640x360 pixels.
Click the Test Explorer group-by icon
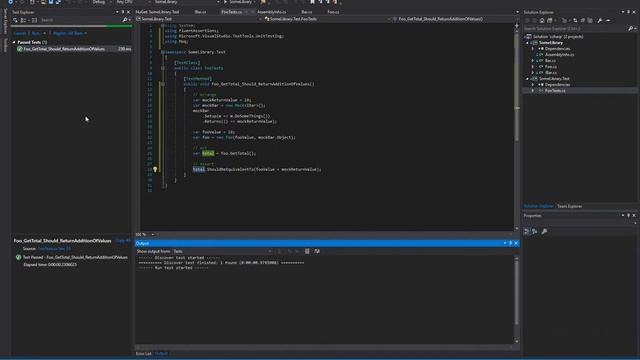pos(23,20)
